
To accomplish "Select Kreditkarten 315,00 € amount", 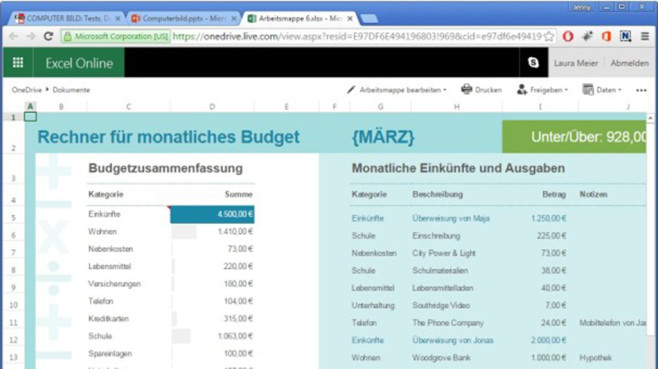I will (238, 319).
